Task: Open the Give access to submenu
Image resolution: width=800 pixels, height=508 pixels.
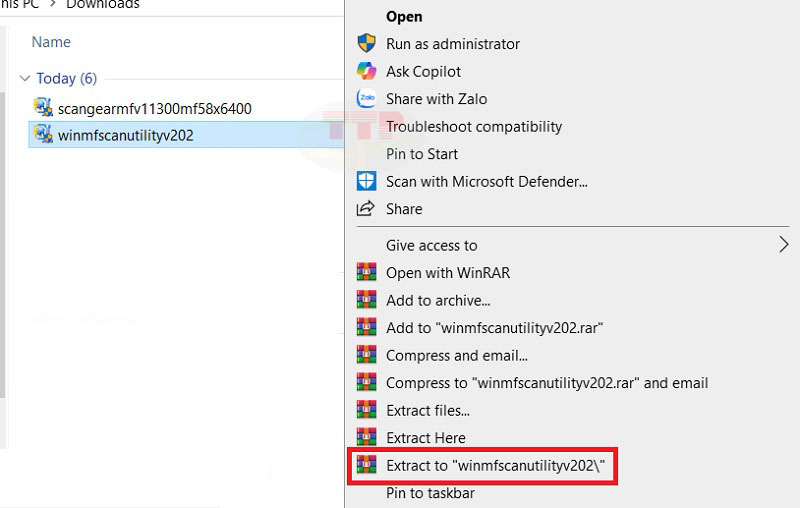Action: [431, 246]
